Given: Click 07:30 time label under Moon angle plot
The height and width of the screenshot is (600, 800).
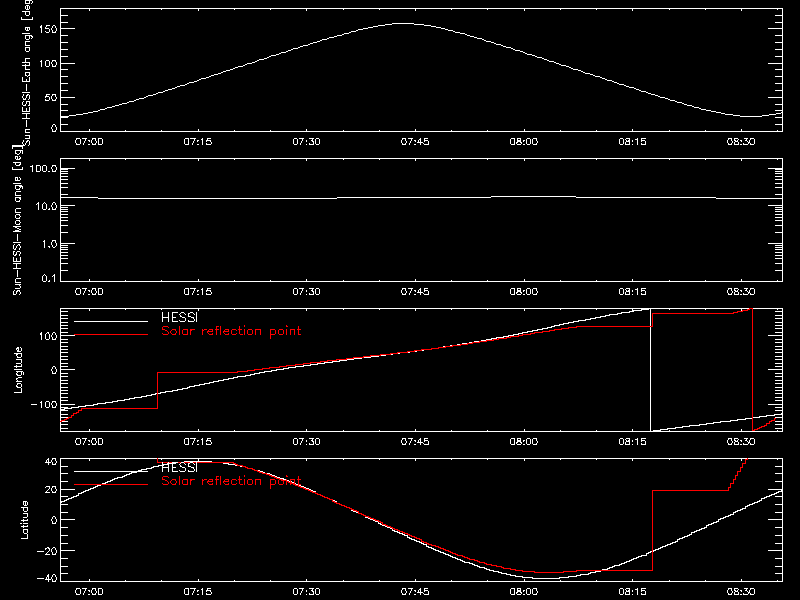Looking at the screenshot, I should coord(306,292).
